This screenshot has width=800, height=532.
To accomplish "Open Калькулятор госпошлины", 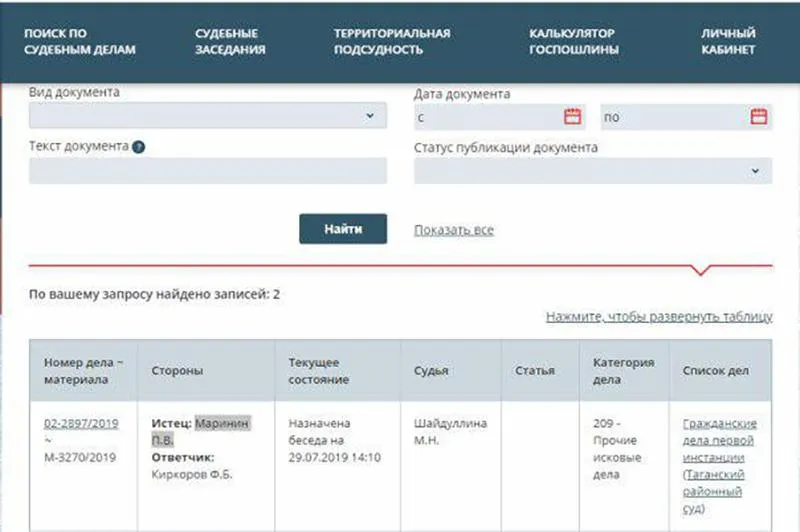I will [x=573, y=41].
